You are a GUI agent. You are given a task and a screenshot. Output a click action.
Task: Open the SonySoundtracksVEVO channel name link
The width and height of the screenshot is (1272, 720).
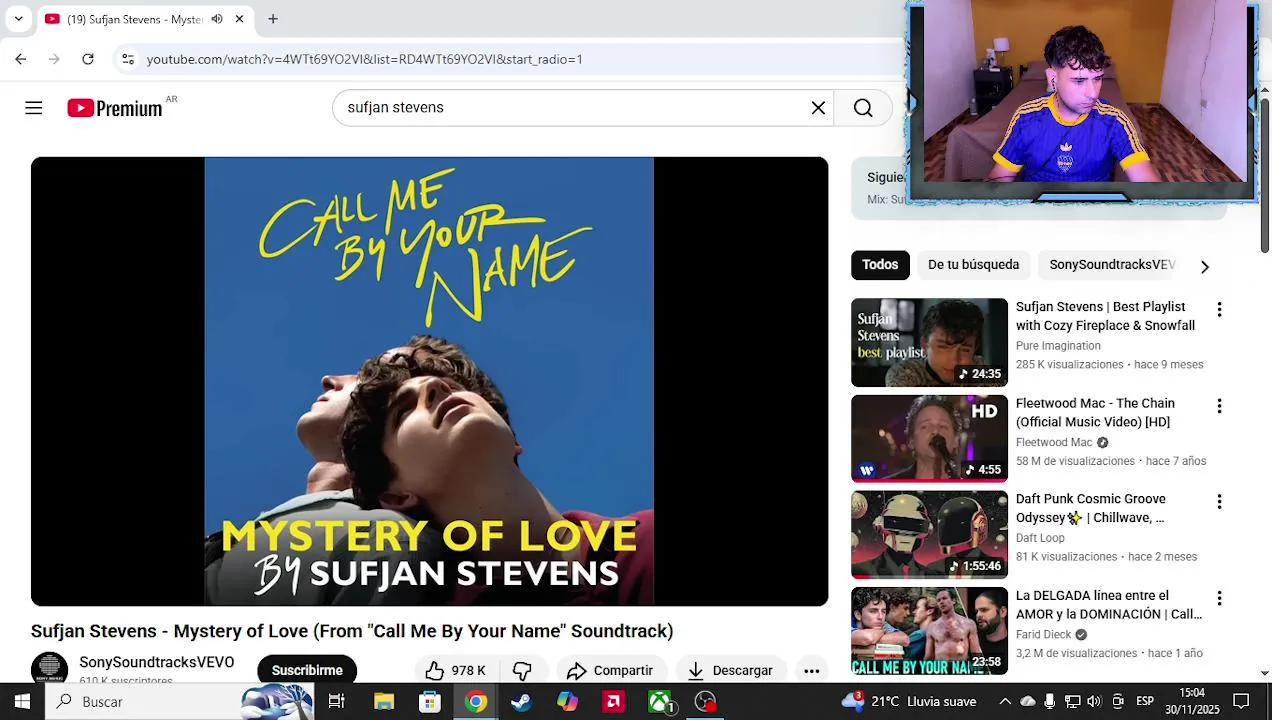pyautogui.click(x=157, y=662)
